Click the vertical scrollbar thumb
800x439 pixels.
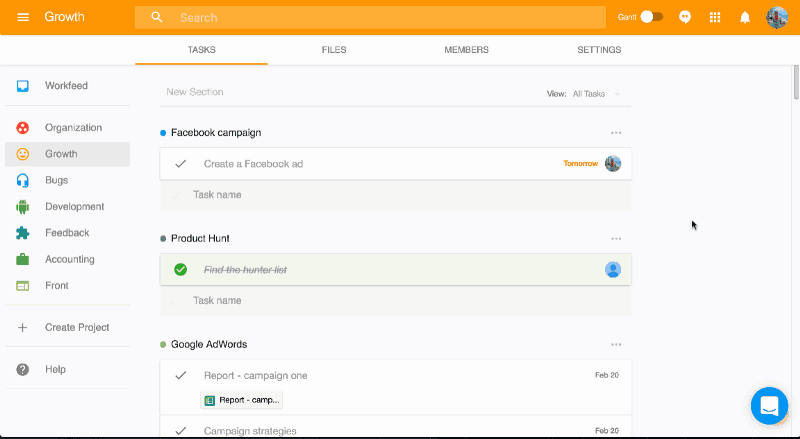[x=796, y=82]
